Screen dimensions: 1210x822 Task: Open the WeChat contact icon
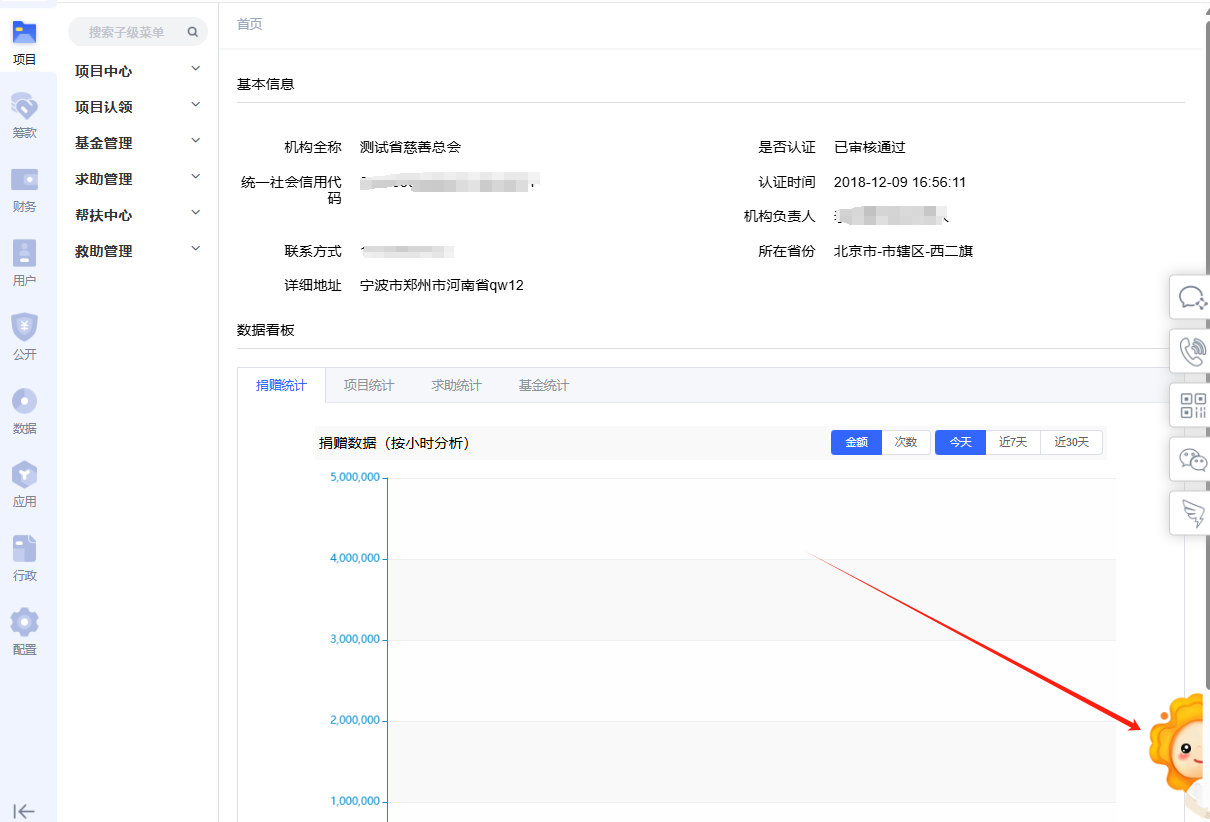coord(1192,460)
